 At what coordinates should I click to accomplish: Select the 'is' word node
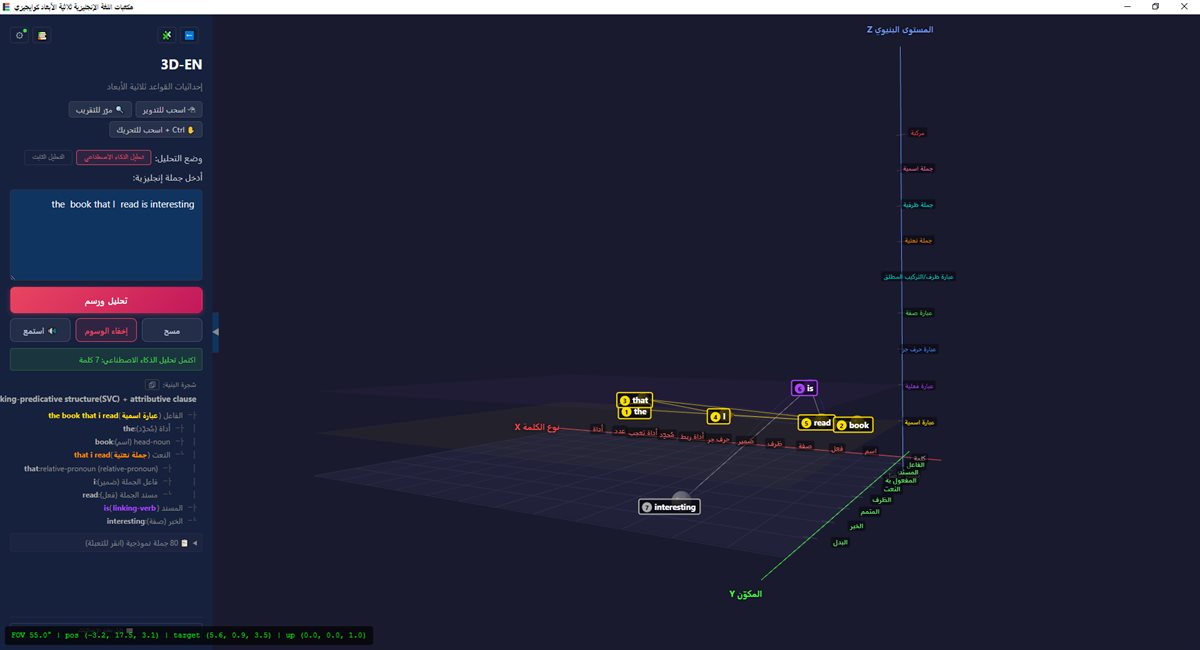[x=806, y=388]
